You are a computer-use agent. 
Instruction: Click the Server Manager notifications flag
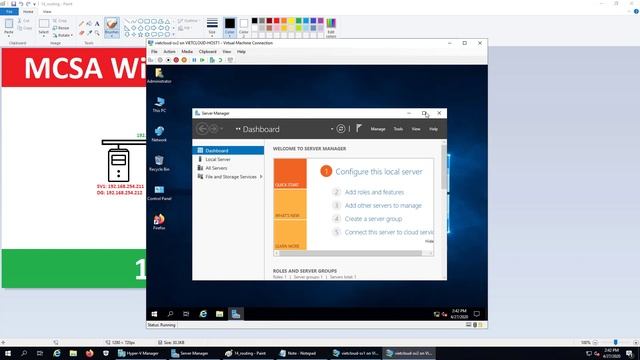pyautogui.click(x=359, y=129)
